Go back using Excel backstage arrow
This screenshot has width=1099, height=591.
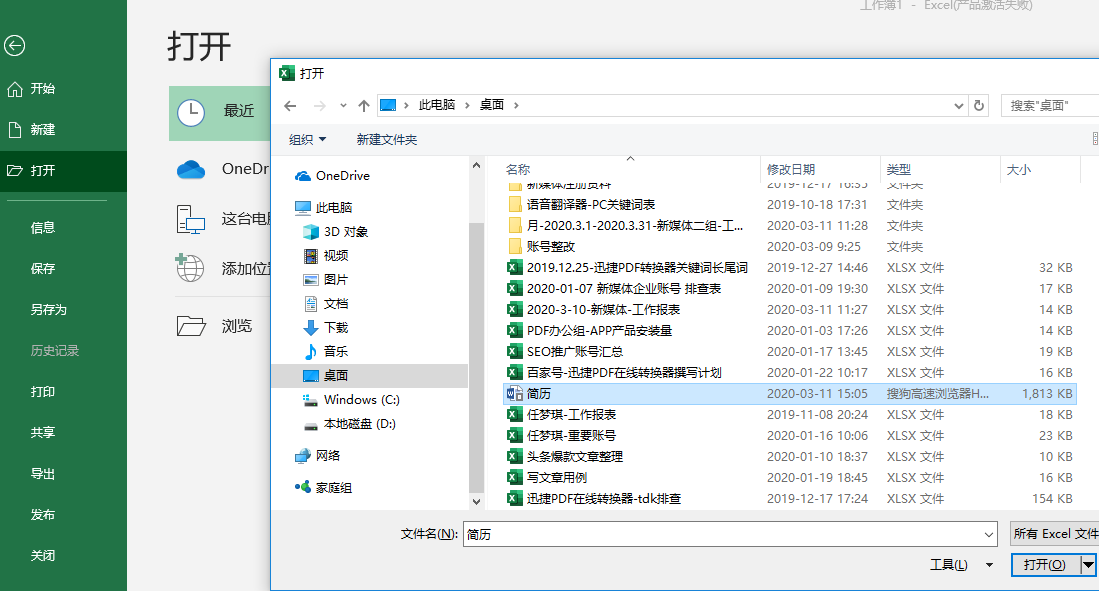[15, 46]
